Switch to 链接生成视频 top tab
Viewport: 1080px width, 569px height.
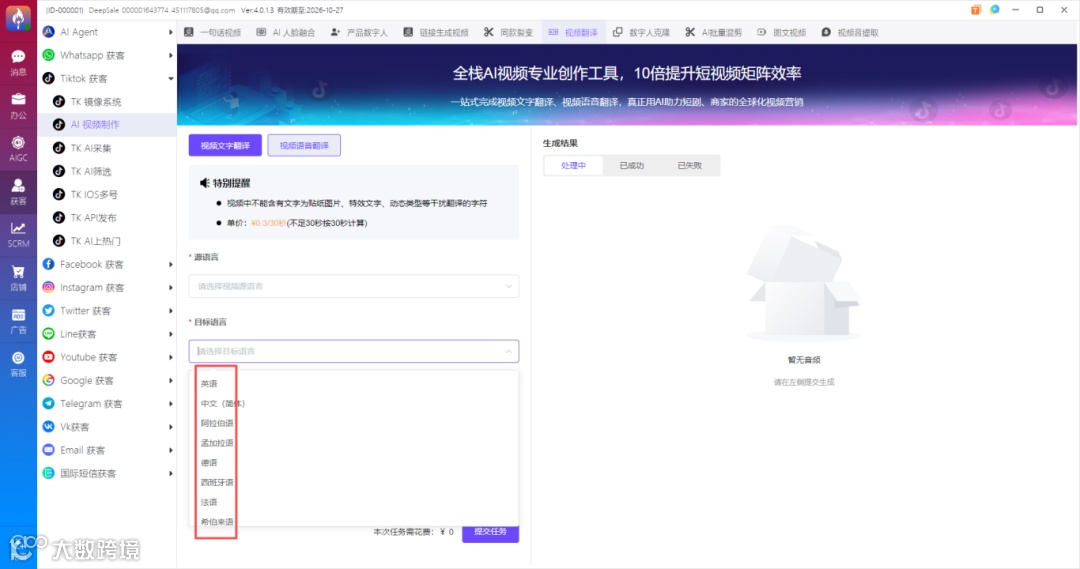coord(436,32)
